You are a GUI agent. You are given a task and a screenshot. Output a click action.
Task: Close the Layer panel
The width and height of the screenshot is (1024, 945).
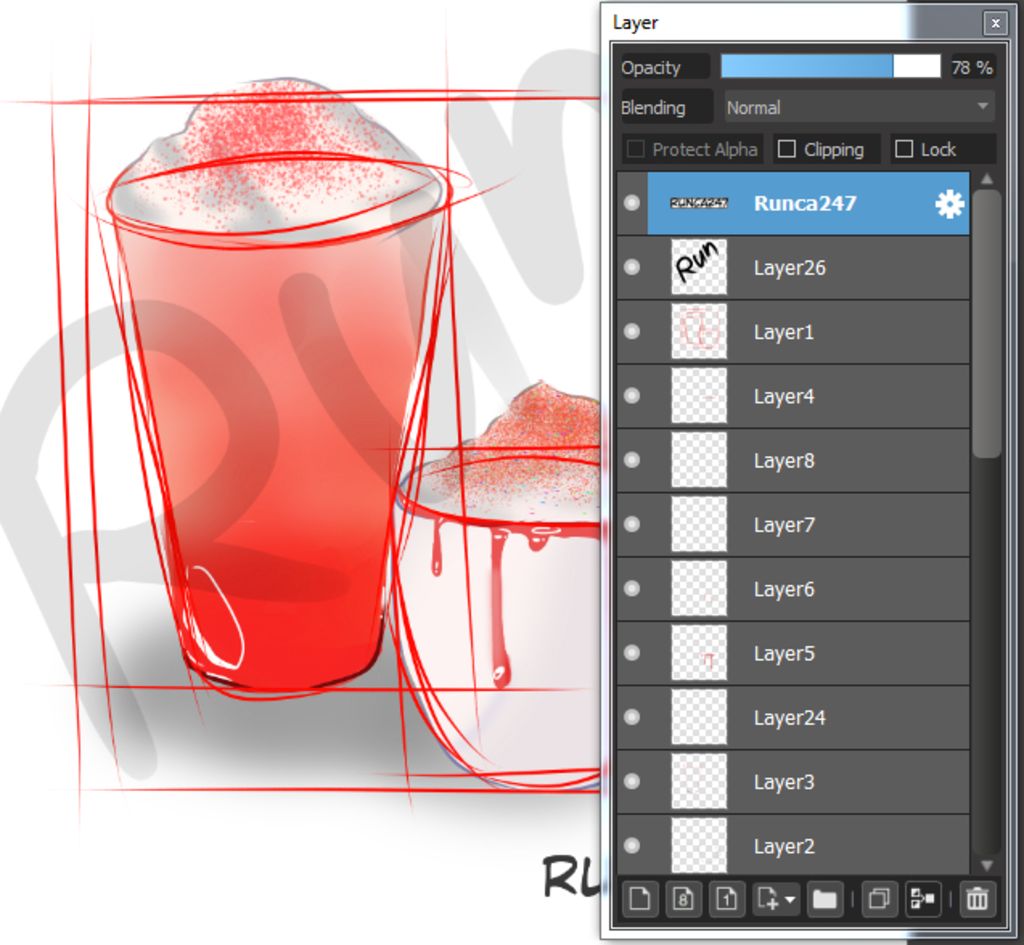995,24
